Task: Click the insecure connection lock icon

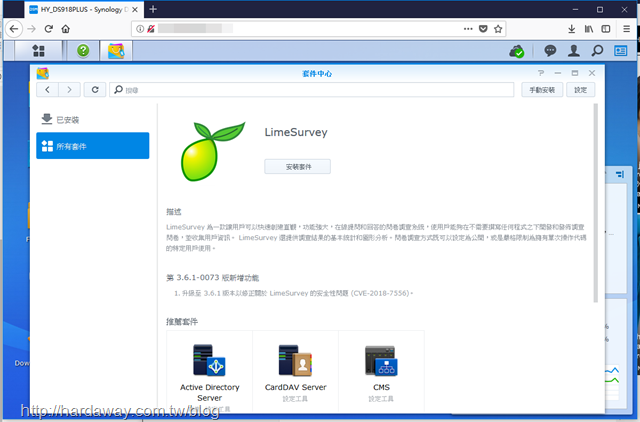Action: tap(151, 29)
